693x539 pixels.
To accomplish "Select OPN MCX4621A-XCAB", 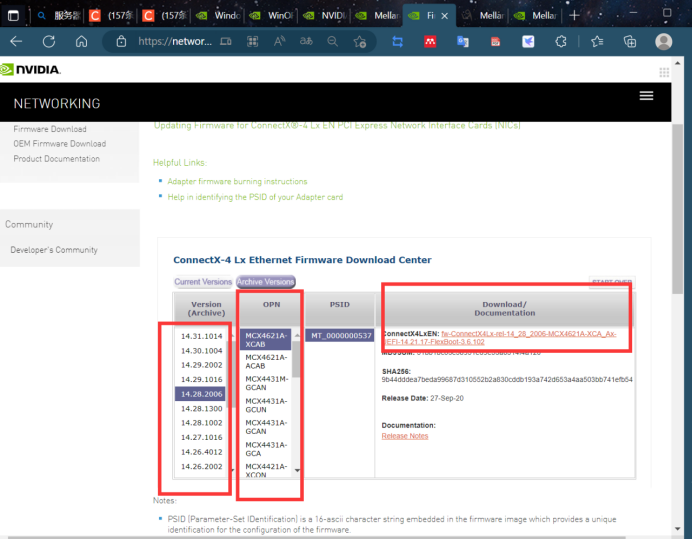I will pos(265,340).
